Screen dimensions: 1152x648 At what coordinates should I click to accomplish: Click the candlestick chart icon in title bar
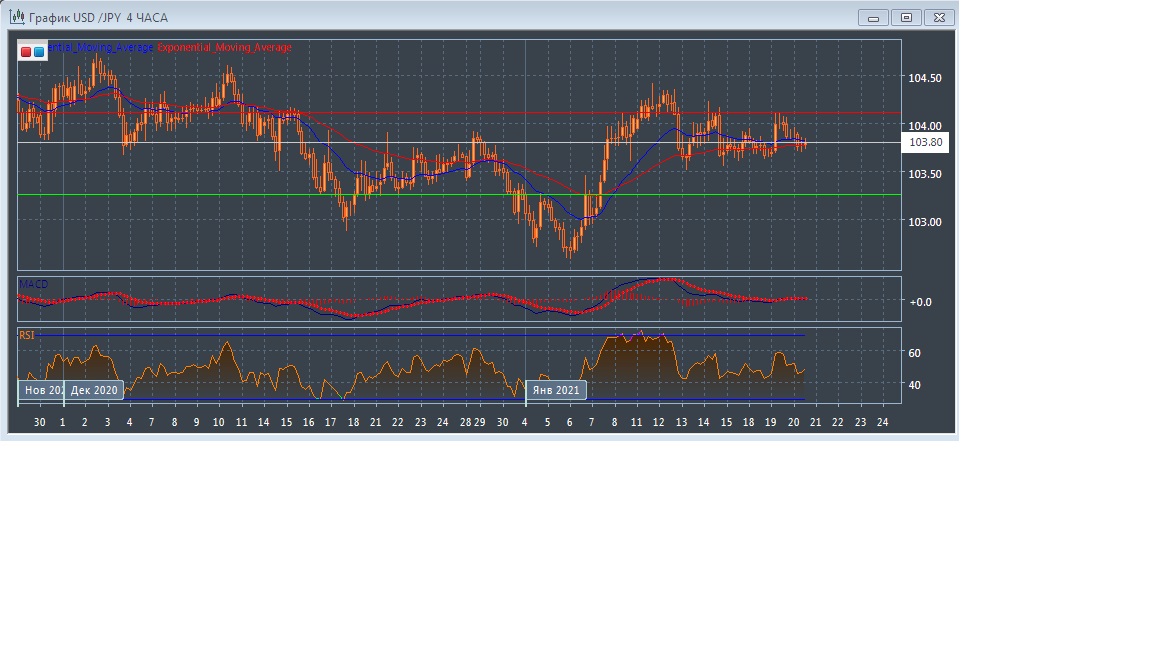pyautogui.click(x=16, y=17)
